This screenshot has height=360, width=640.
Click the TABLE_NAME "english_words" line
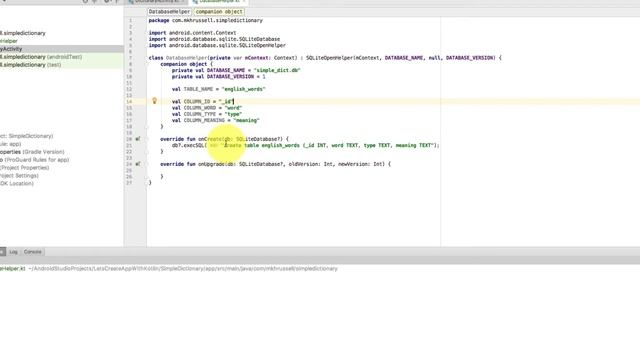218,89
